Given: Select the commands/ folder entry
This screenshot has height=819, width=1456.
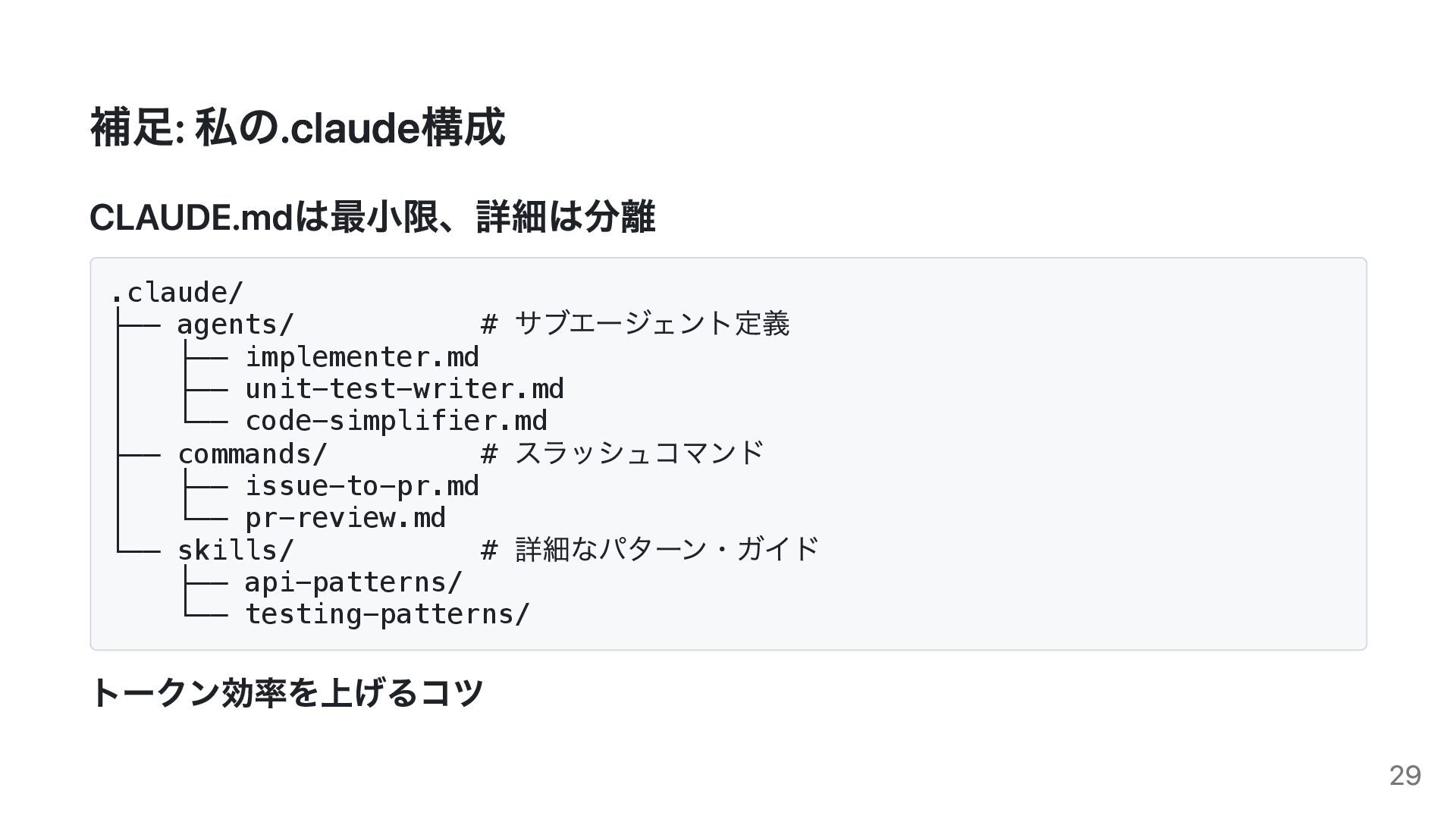Looking at the screenshot, I should (x=252, y=454).
